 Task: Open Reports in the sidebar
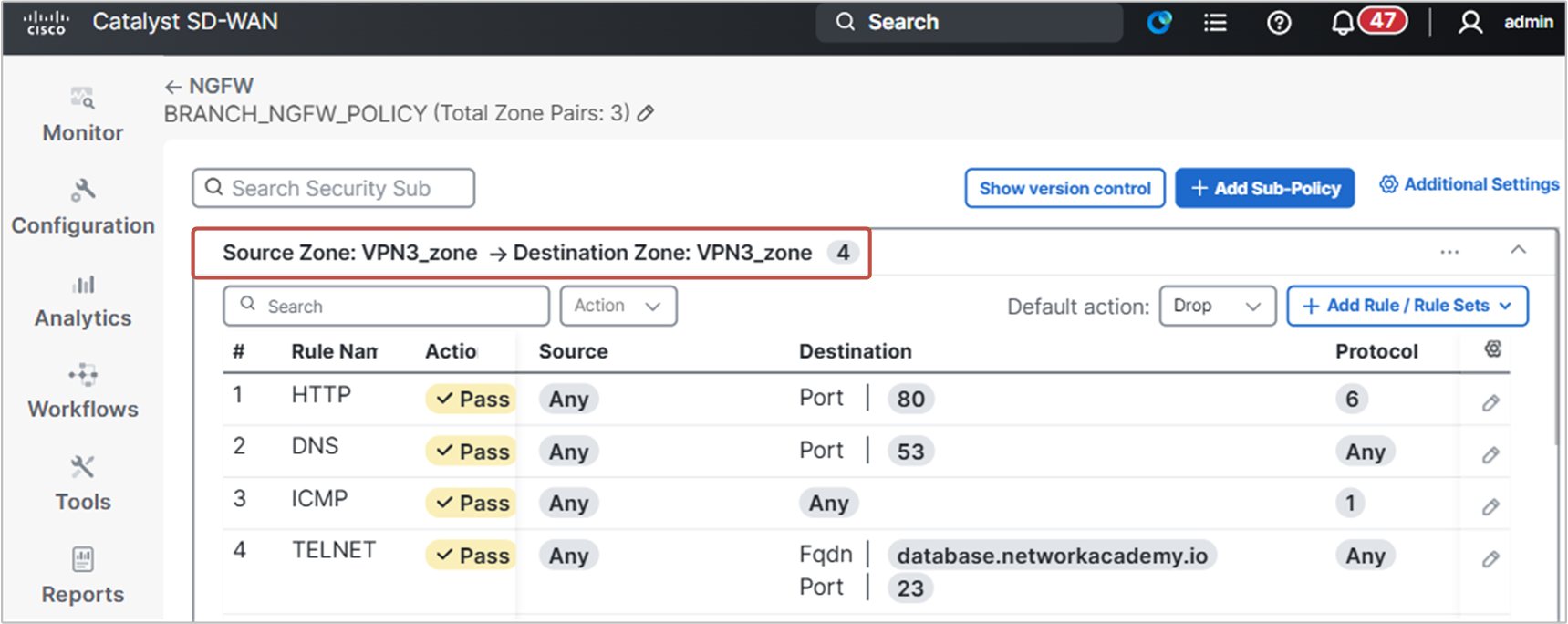point(83,577)
